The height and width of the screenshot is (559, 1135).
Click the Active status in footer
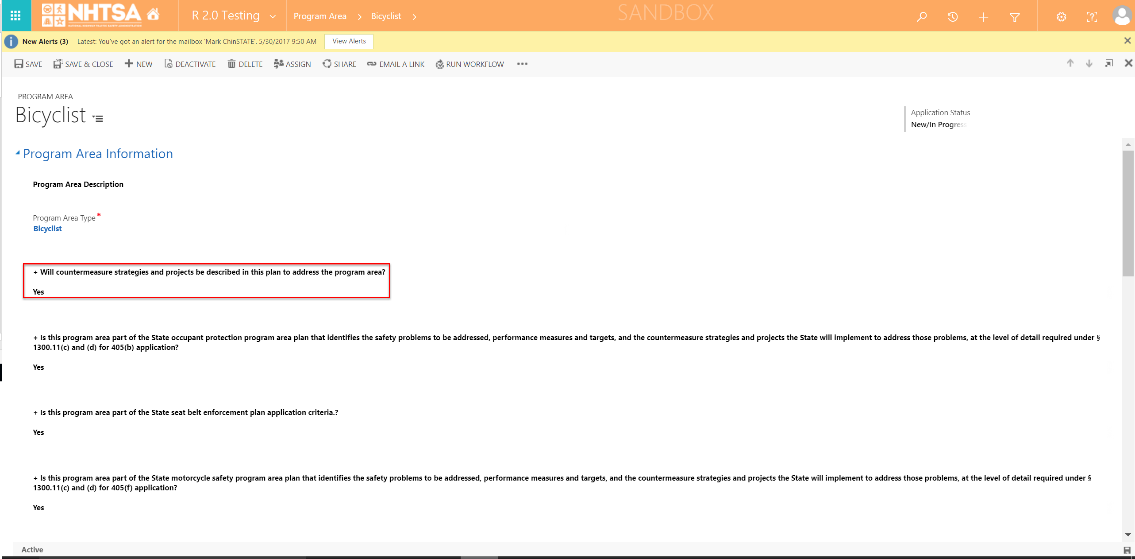point(32,550)
